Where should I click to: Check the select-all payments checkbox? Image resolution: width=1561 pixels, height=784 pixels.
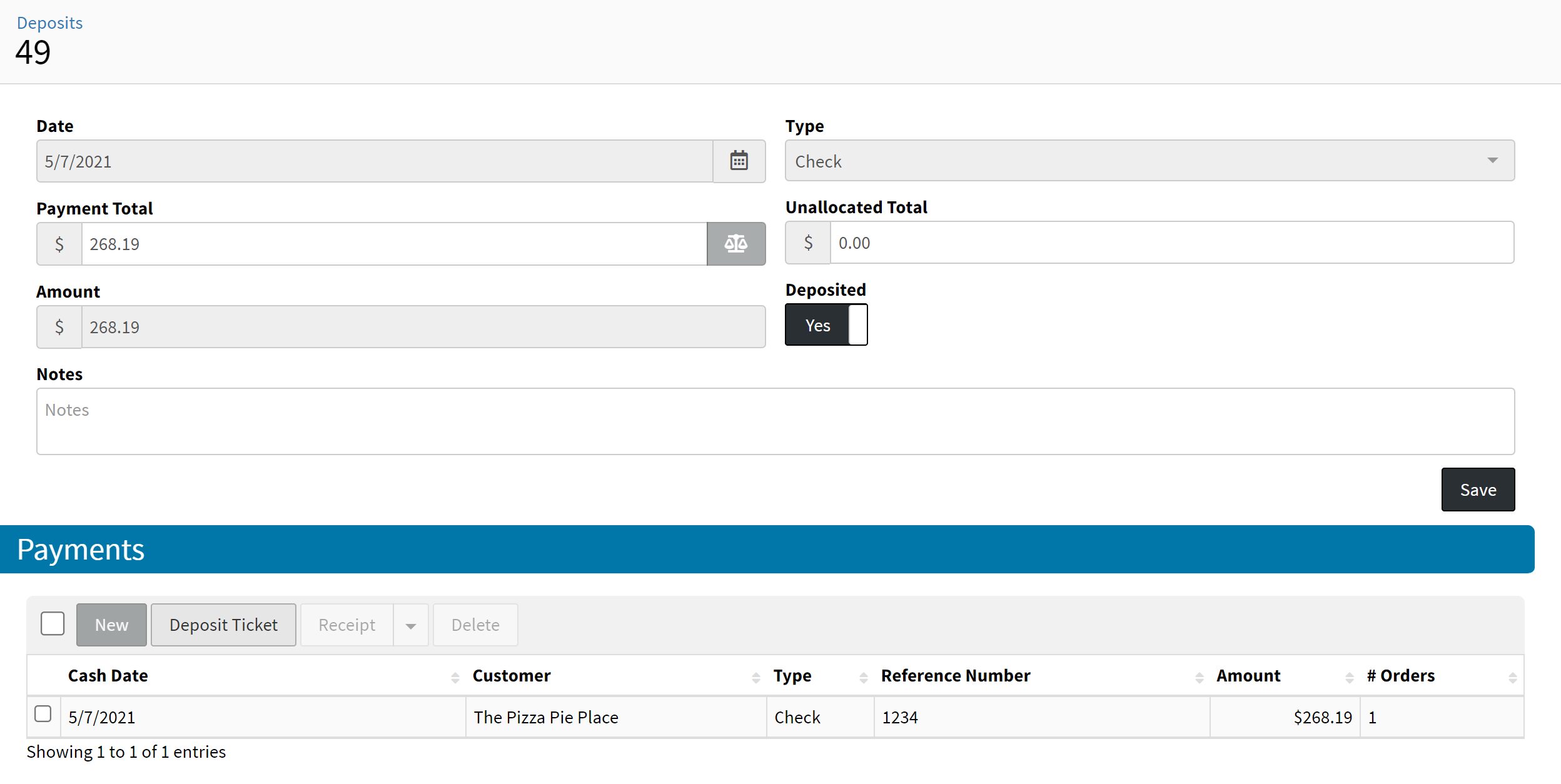[x=53, y=624]
